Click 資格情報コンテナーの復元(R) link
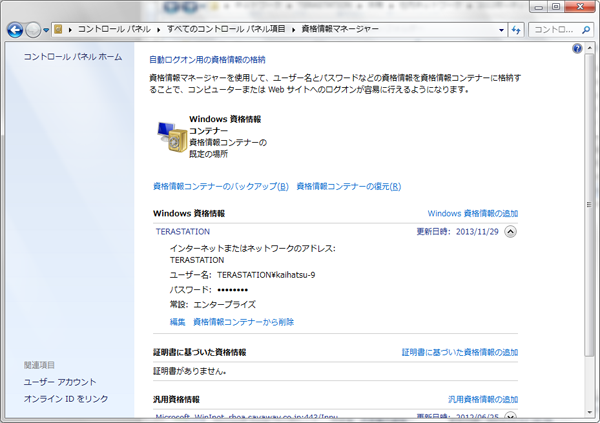 point(349,186)
